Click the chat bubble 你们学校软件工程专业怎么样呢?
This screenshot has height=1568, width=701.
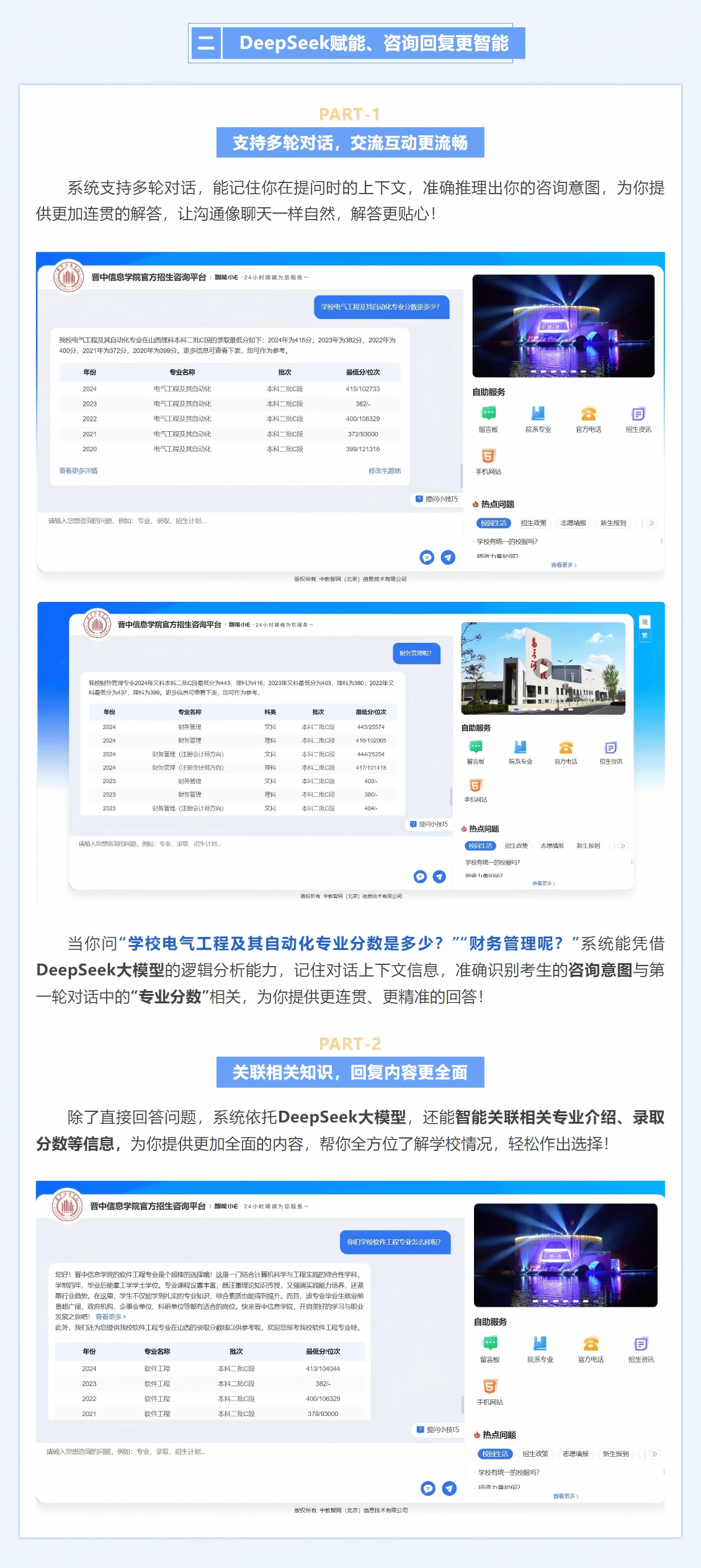click(x=394, y=1242)
